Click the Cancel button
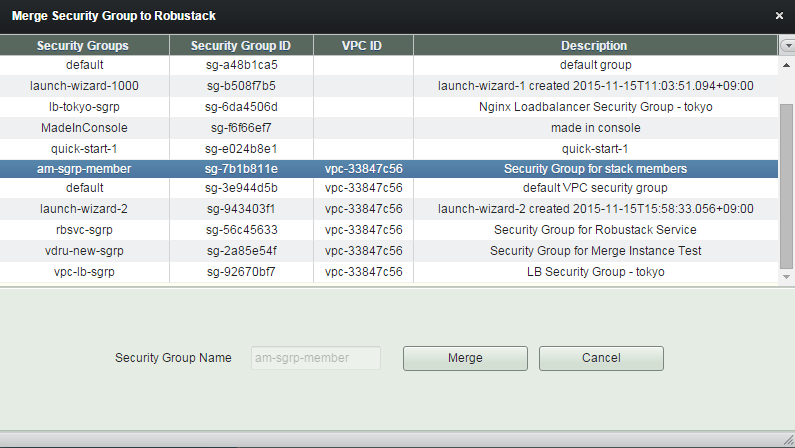795x448 pixels. tap(601, 358)
